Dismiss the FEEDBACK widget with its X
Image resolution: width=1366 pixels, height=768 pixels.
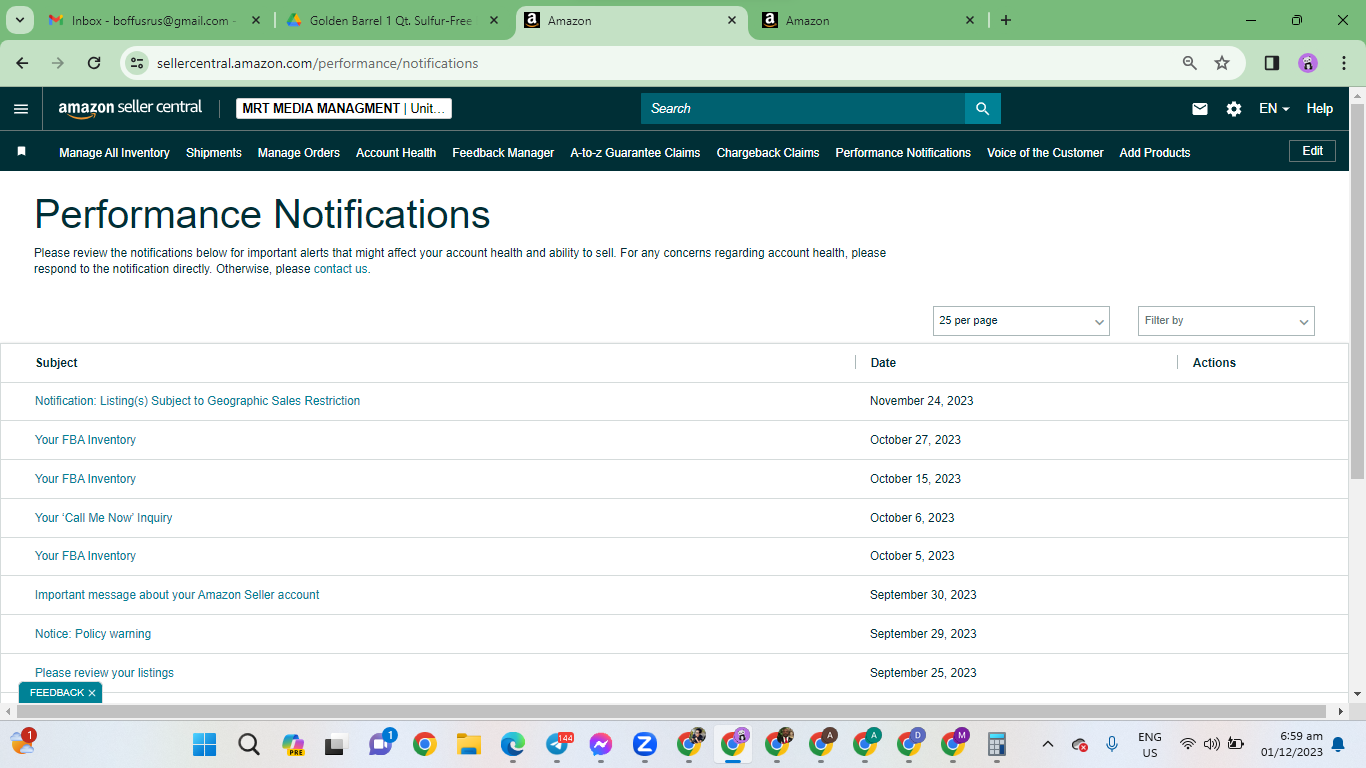92,693
